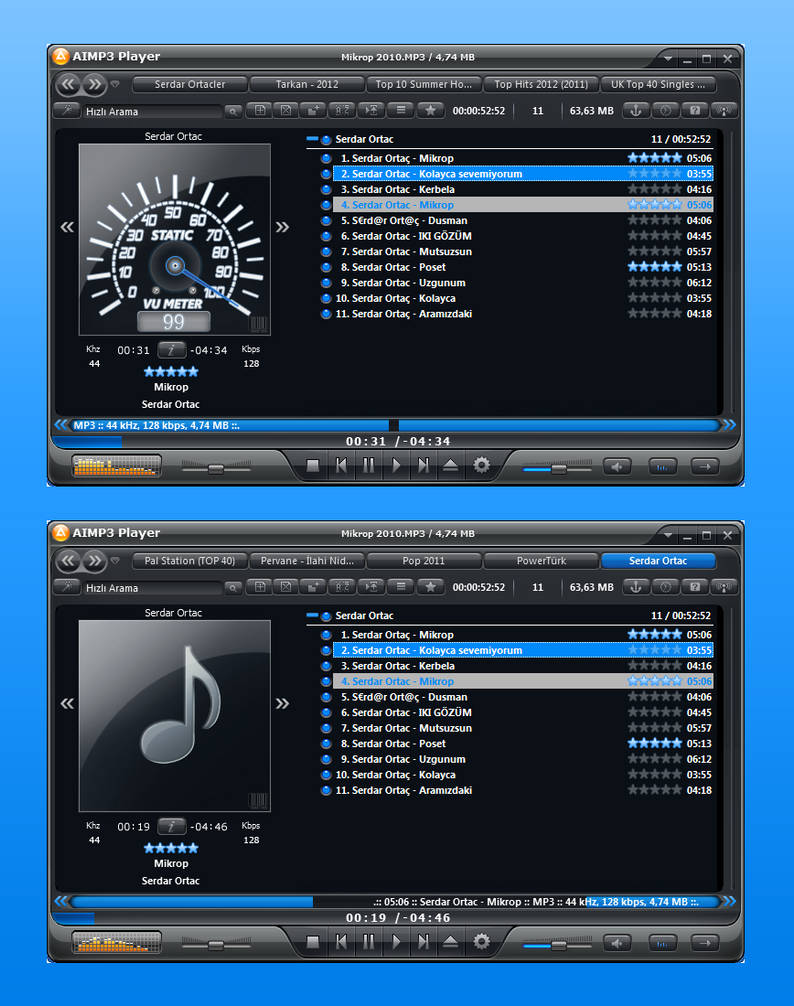Click the quick search magnifier, top player
Image resolution: width=794 pixels, height=1006 pixels.
pyautogui.click(x=233, y=112)
